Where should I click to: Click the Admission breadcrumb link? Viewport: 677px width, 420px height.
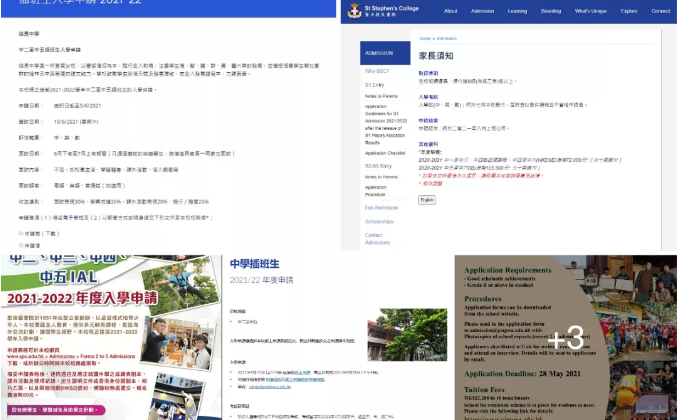point(446,38)
